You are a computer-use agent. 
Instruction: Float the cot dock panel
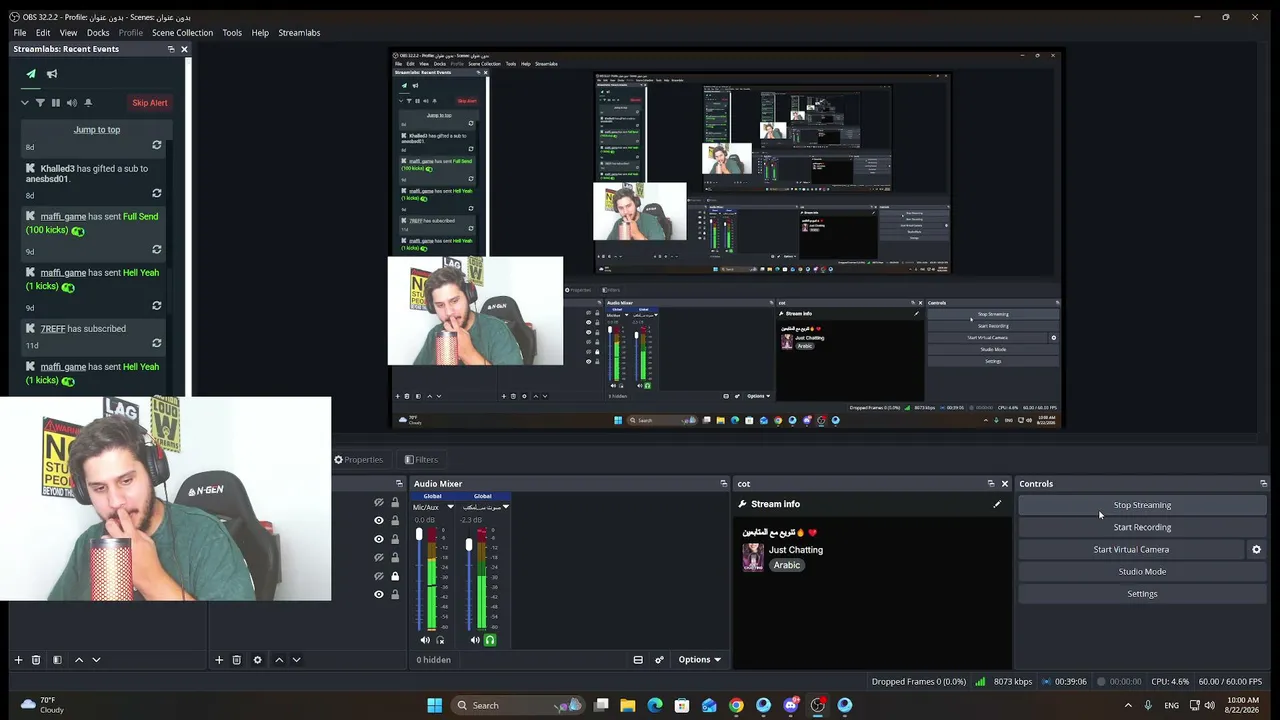point(991,484)
